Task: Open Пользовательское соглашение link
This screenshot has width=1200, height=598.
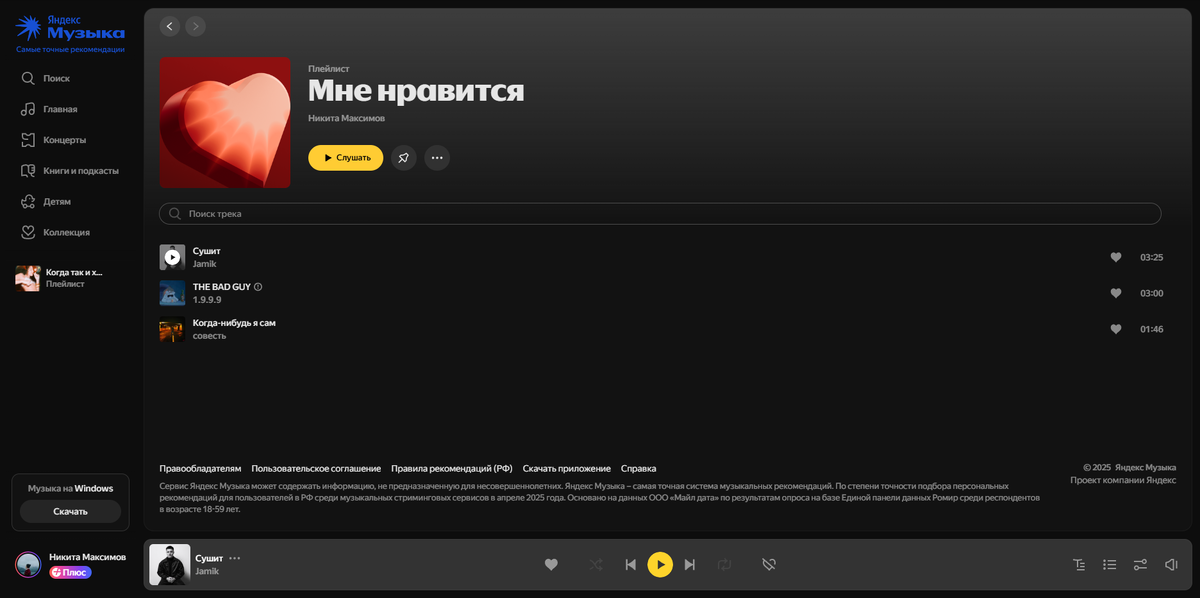Action: (x=316, y=468)
